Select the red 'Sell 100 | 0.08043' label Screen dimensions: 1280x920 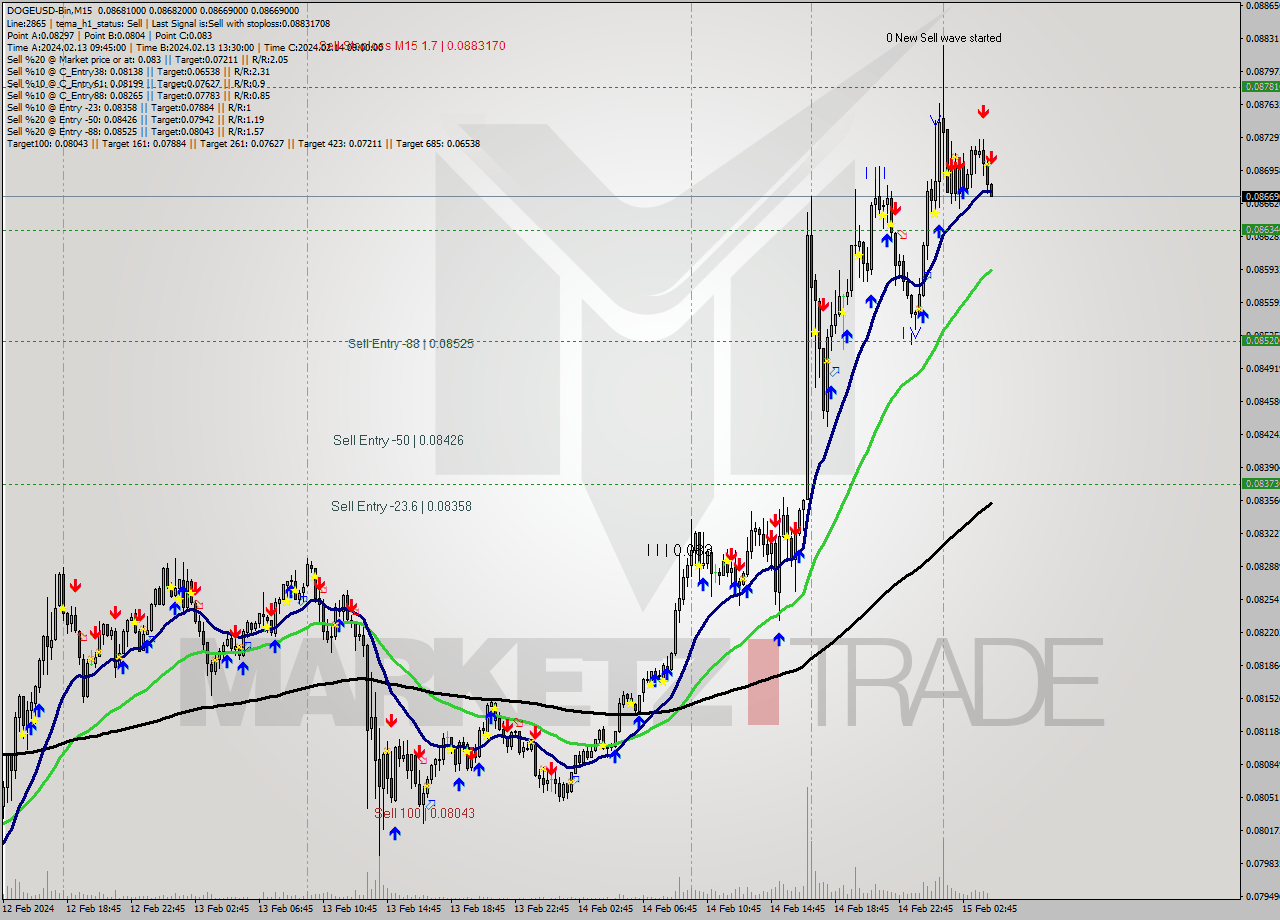424,813
